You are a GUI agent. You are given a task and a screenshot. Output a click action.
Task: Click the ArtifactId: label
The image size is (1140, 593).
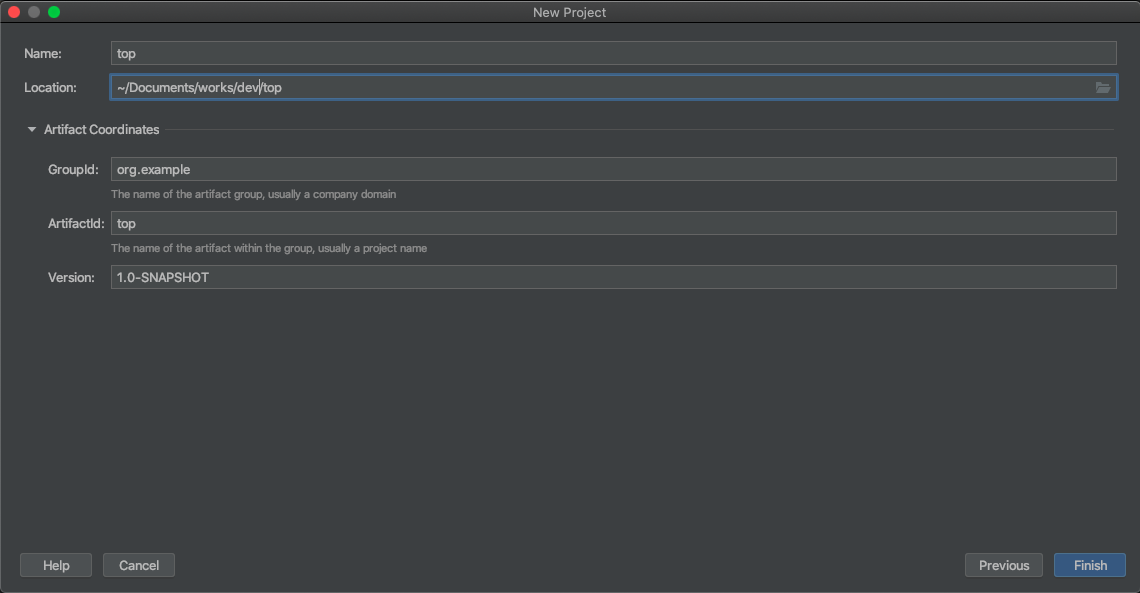tap(76, 223)
